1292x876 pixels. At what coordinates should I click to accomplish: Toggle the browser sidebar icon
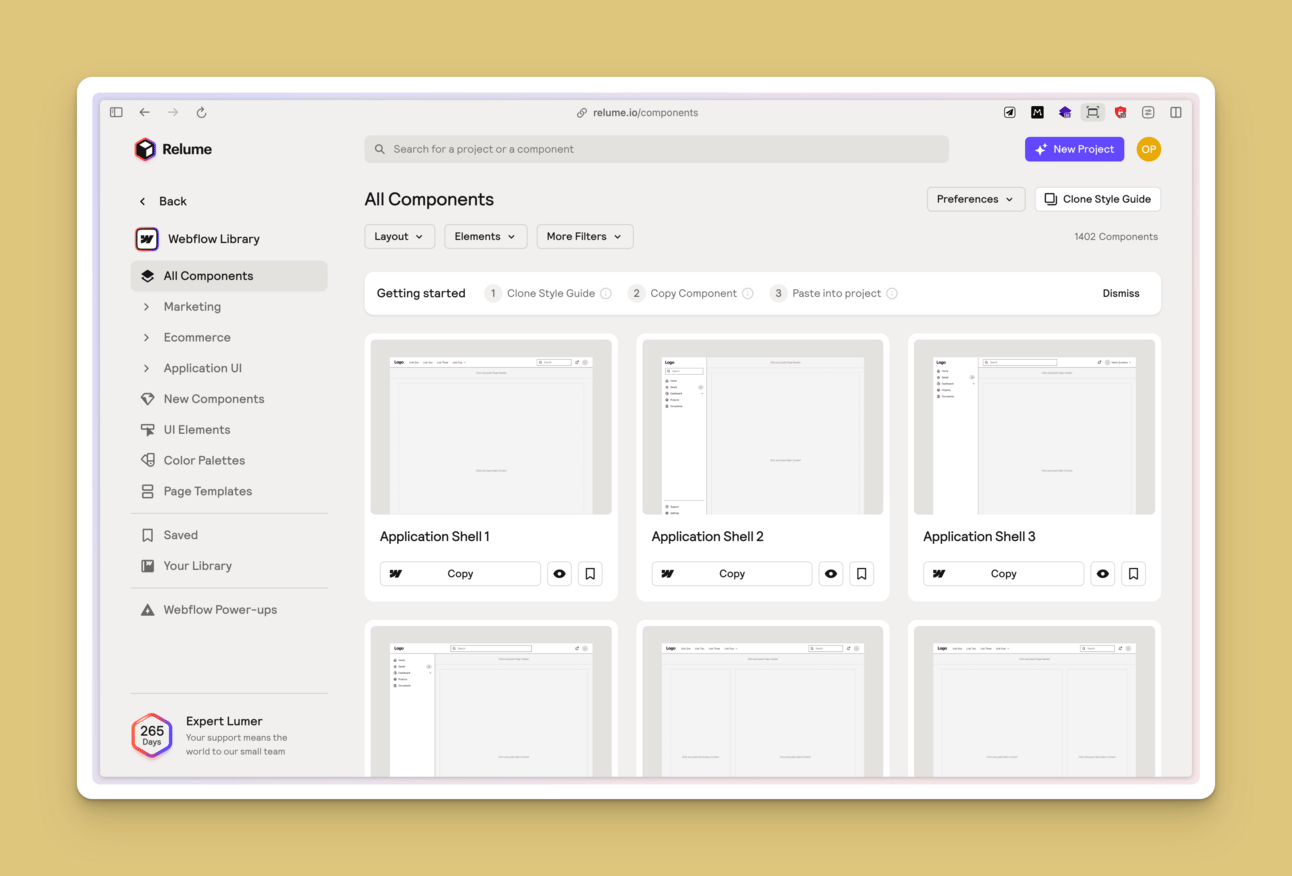tap(116, 112)
